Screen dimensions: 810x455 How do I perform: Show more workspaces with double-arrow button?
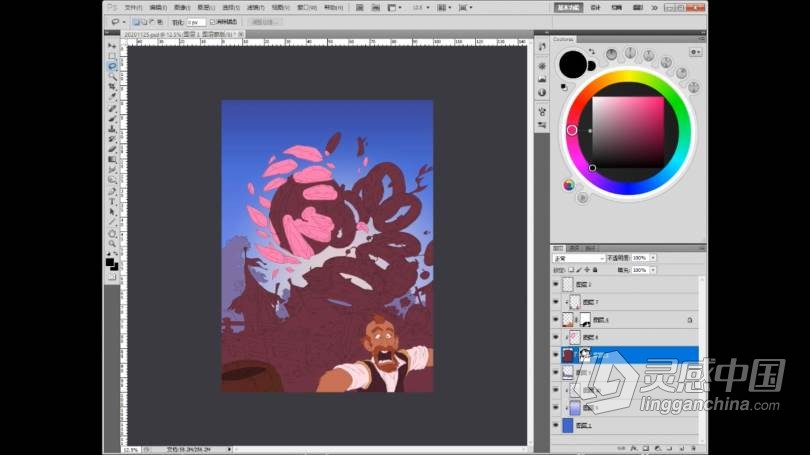coord(655,8)
